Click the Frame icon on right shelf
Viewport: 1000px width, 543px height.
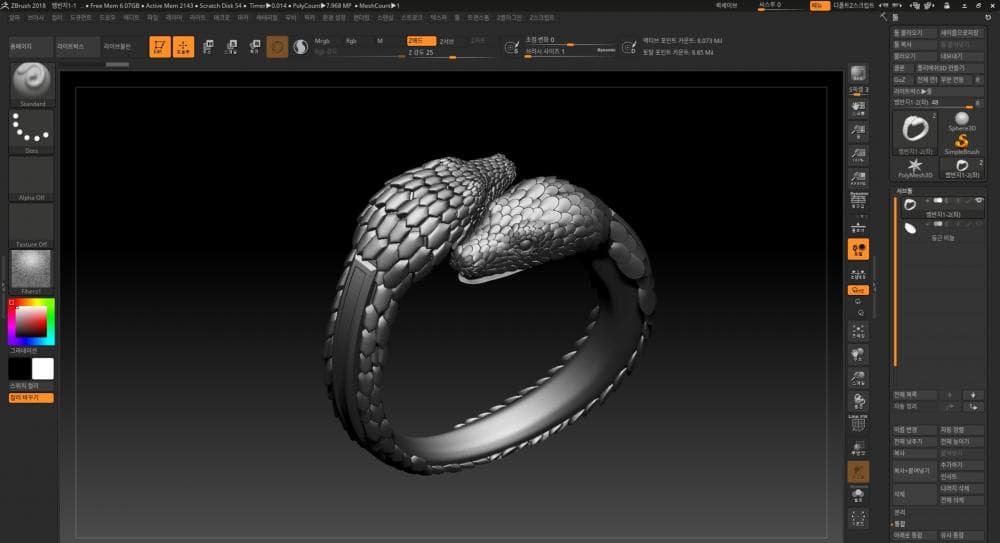tap(858, 331)
